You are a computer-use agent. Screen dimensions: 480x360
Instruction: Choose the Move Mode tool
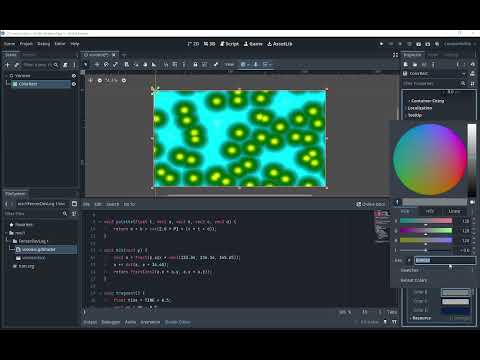(97, 64)
